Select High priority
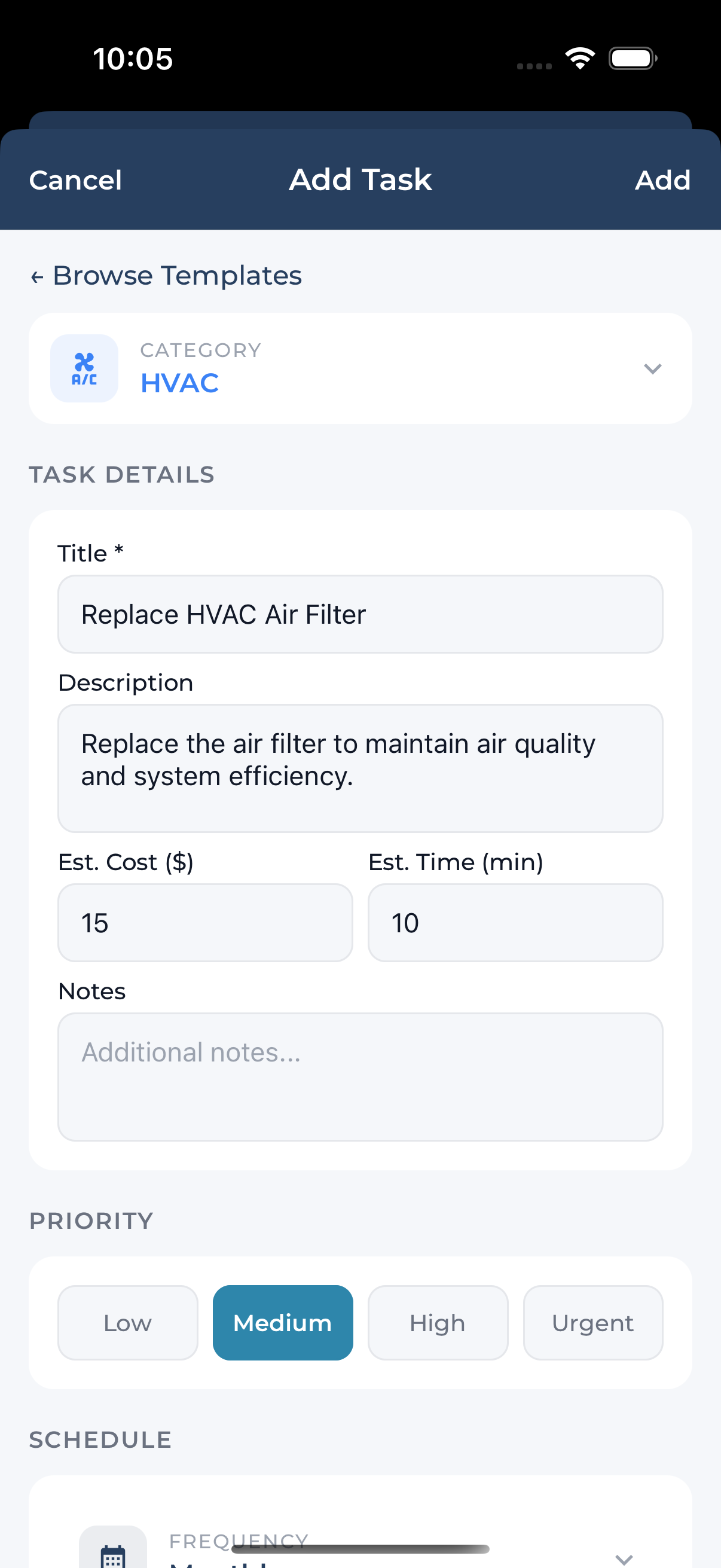Viewport: 721px width, 1568px height. click(x=438, y=1323)
